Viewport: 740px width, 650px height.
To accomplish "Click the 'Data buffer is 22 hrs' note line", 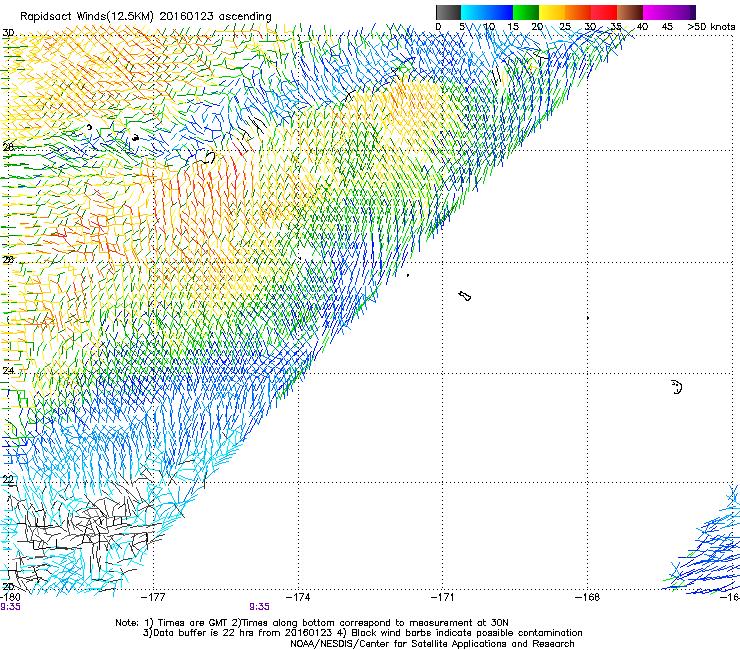I will pyautogui.click(x=362, y=633).
